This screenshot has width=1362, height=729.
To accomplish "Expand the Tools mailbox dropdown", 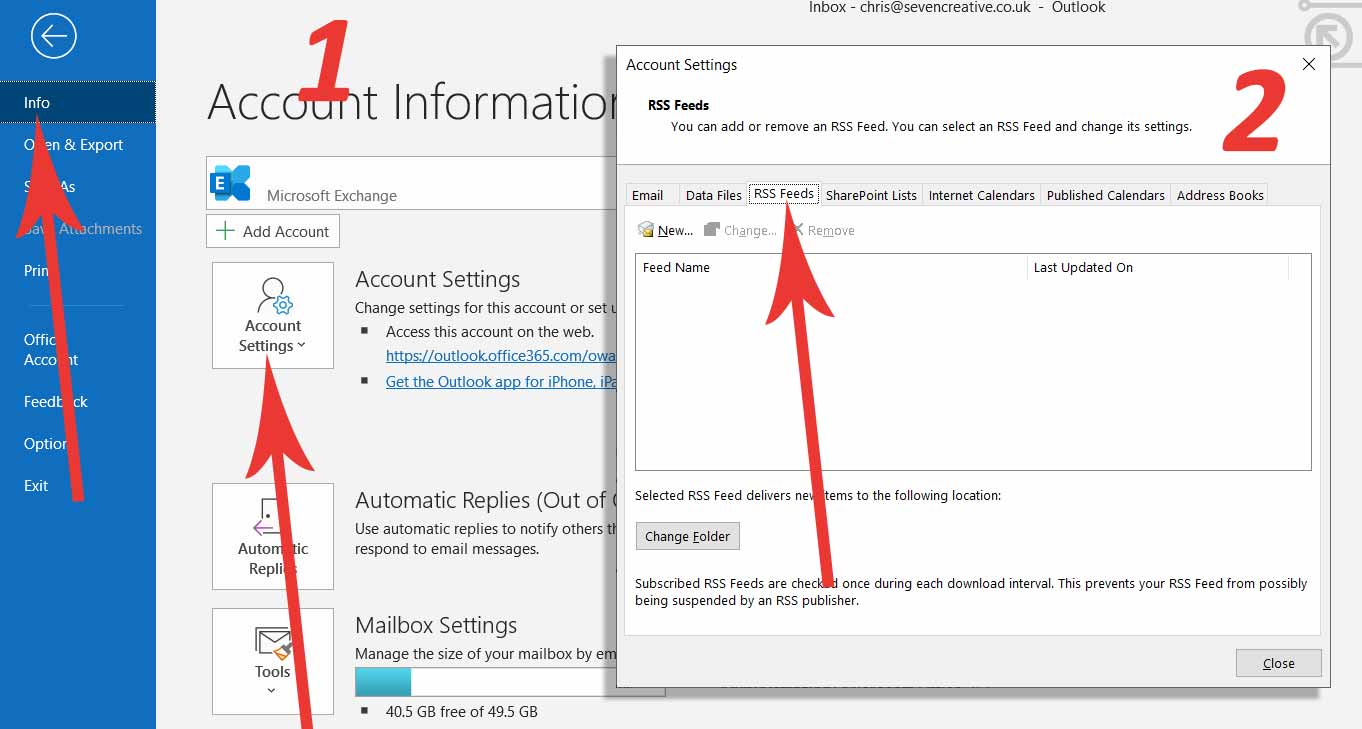I will coord(273,661).
